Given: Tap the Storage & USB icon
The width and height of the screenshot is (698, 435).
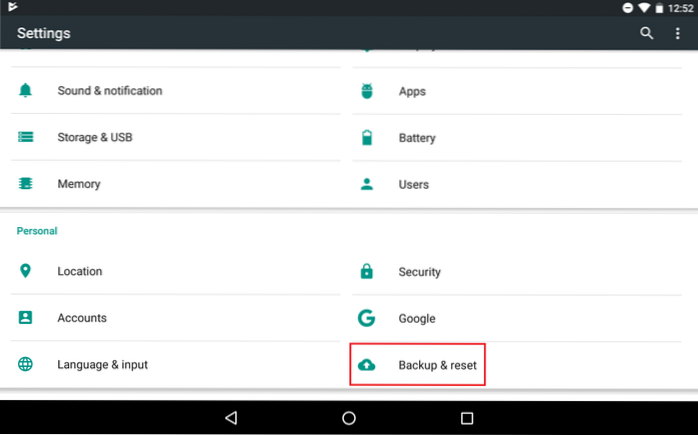Looking at the screenshot, I should [26, 137].
